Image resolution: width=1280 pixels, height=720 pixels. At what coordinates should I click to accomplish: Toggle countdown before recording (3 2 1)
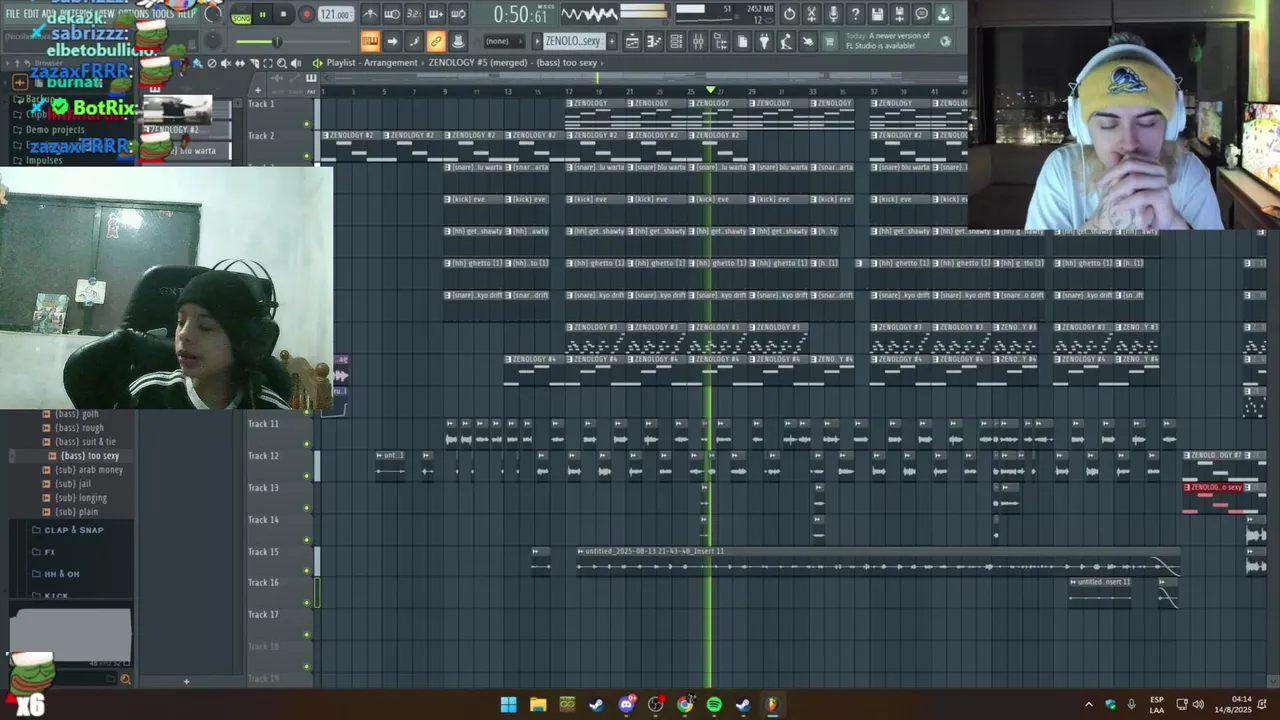pyautogui.click(x=414, y=15)
